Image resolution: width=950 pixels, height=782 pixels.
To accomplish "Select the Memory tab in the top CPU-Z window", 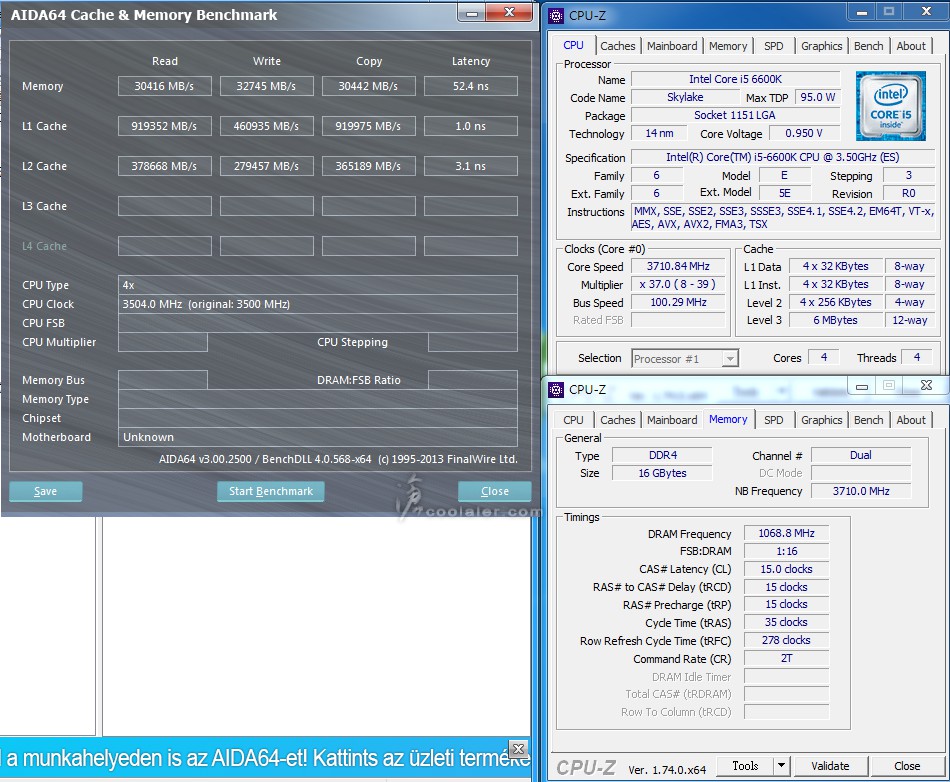I will [x=728, y=46].
